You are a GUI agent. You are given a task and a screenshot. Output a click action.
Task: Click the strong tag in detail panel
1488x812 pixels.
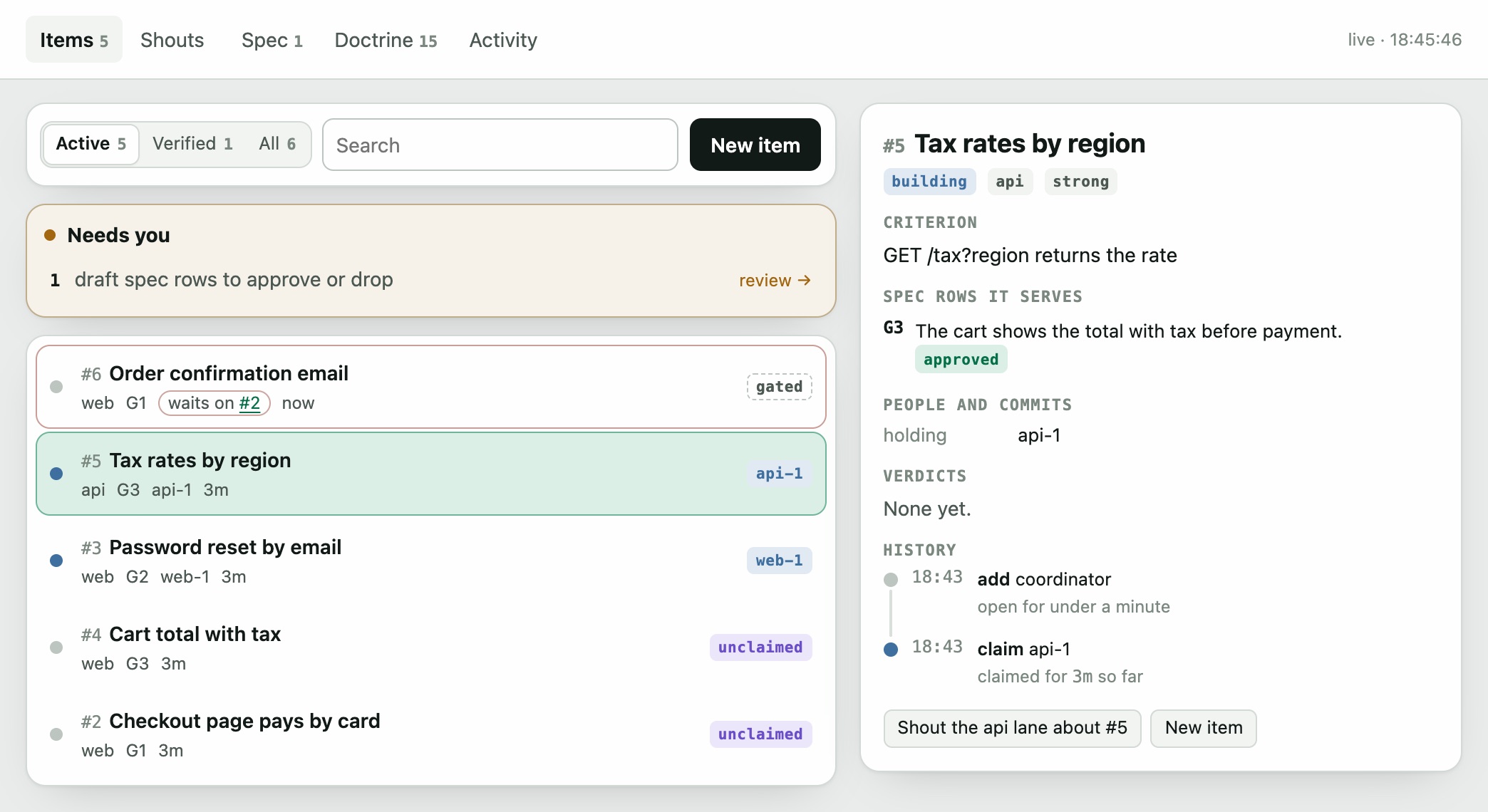[x=1080, y=182]
